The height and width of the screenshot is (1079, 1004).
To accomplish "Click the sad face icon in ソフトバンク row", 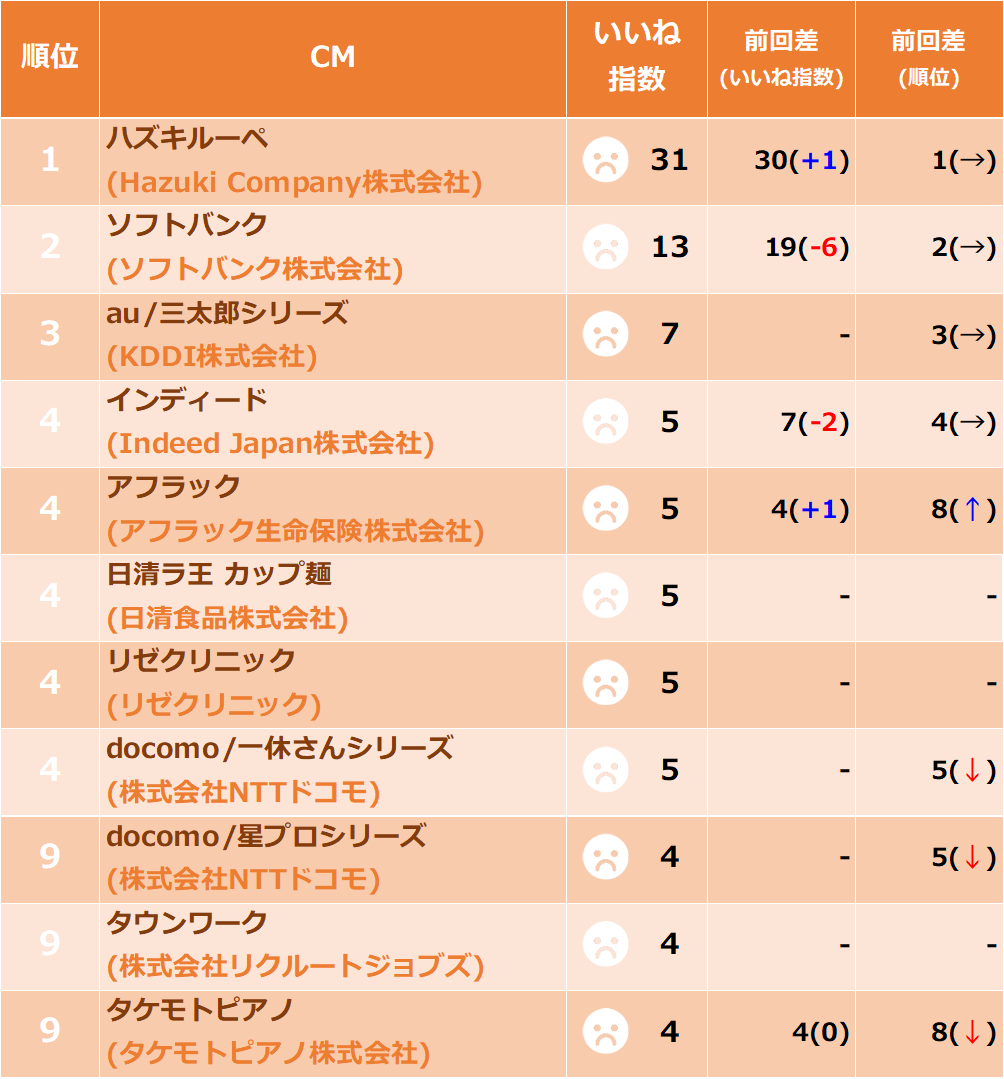I will tap(606, 247).
